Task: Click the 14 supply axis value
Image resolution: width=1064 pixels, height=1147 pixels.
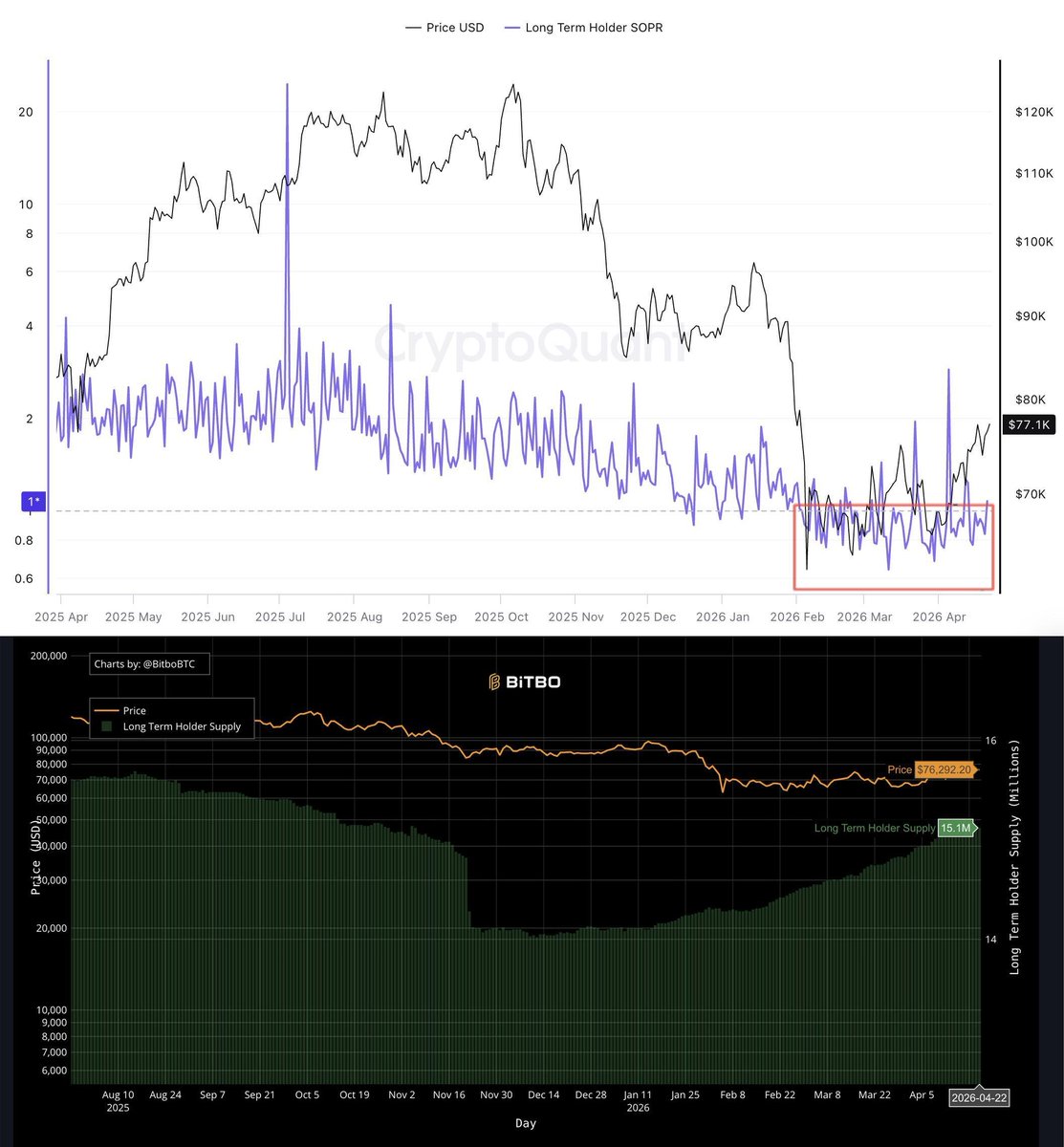Action: coord(991,940)
